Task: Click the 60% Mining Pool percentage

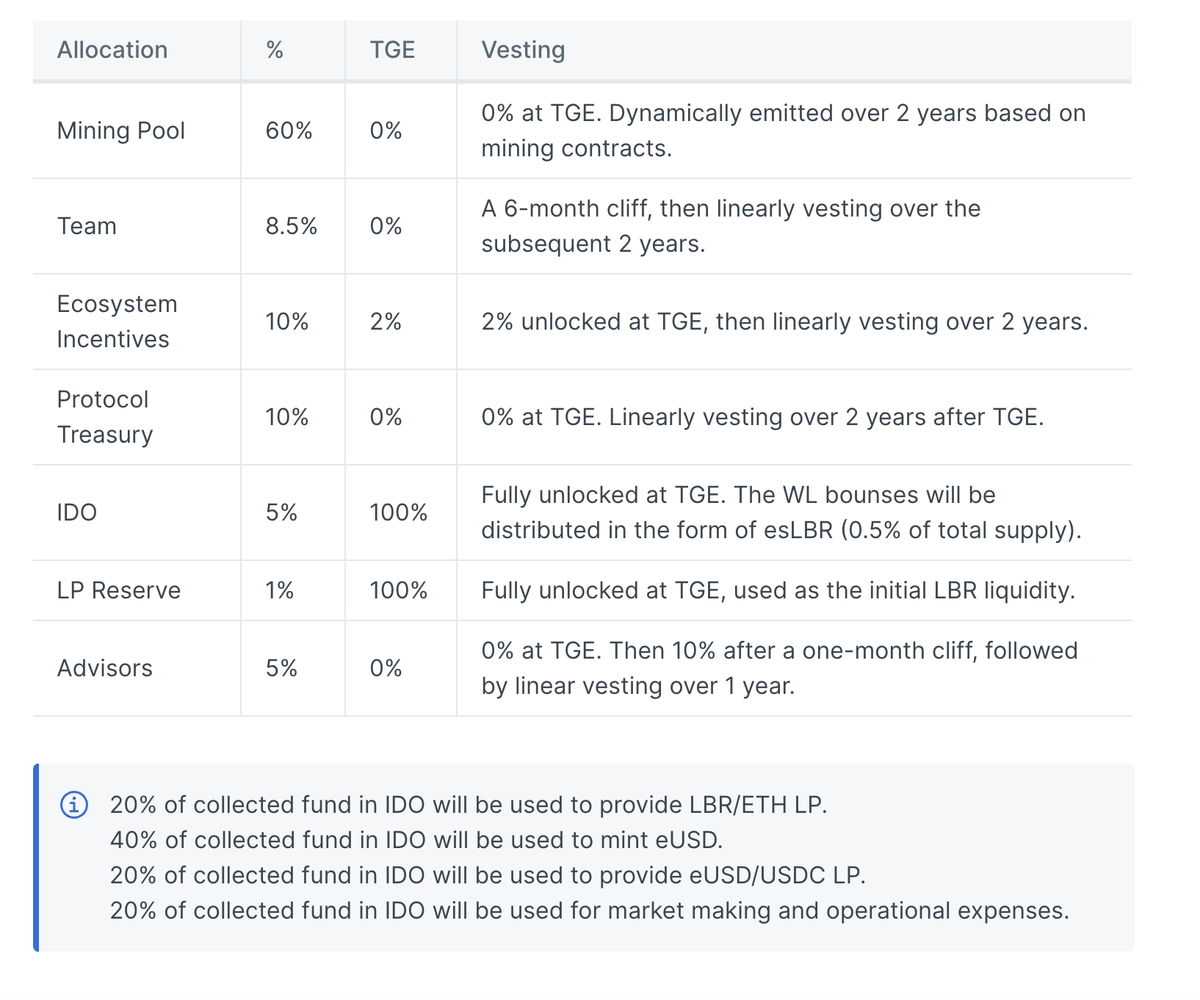Action: (x=286, y=131)
